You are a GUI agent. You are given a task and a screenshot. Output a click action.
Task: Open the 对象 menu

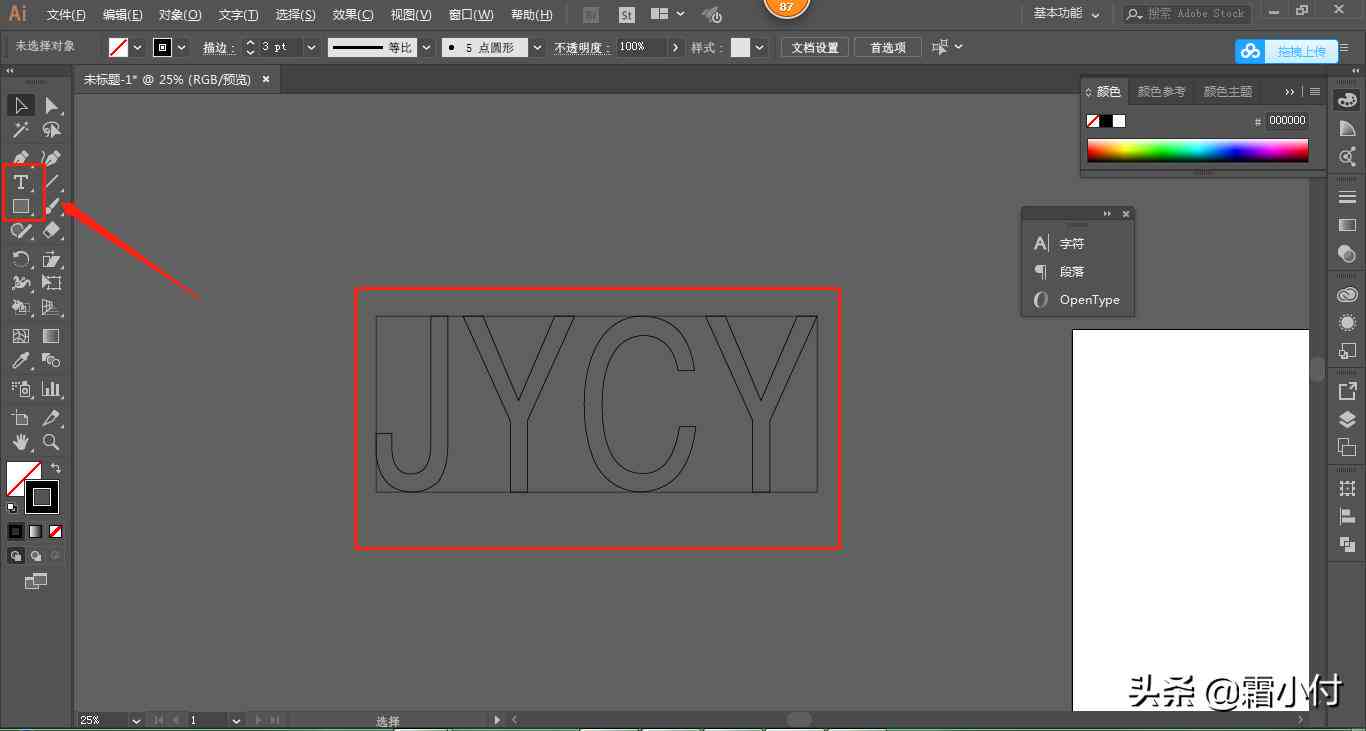pyautogui.click(x=180, y=15)
